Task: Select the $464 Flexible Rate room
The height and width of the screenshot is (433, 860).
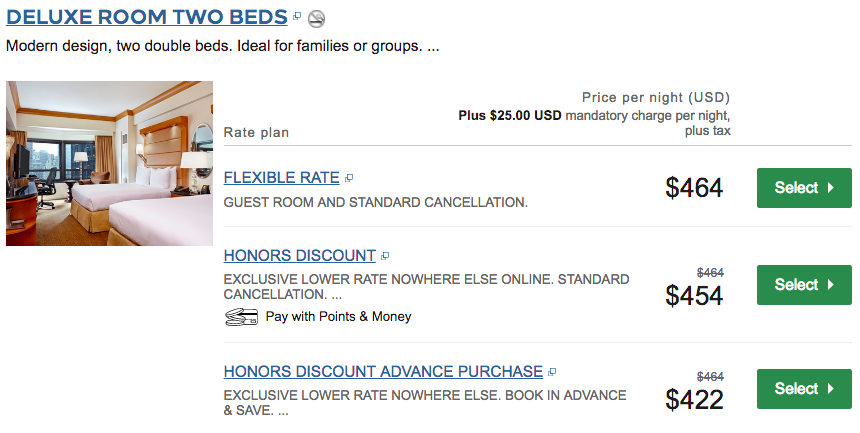Action: (804, 188)
